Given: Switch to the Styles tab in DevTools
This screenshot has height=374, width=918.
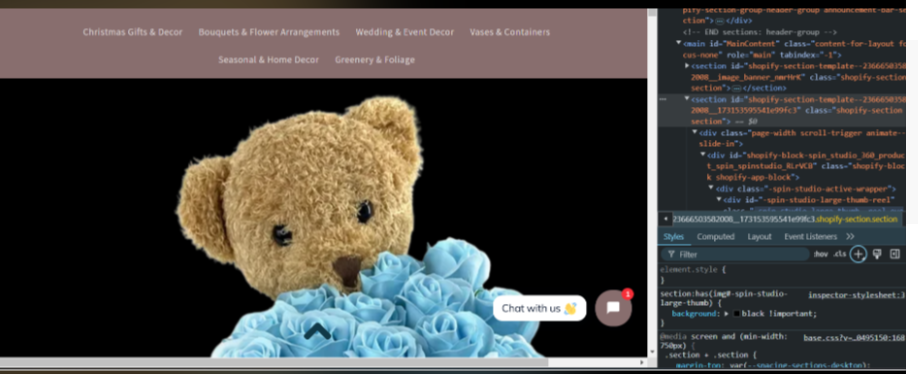Looking at the screenshot, I should pos(673,236).
